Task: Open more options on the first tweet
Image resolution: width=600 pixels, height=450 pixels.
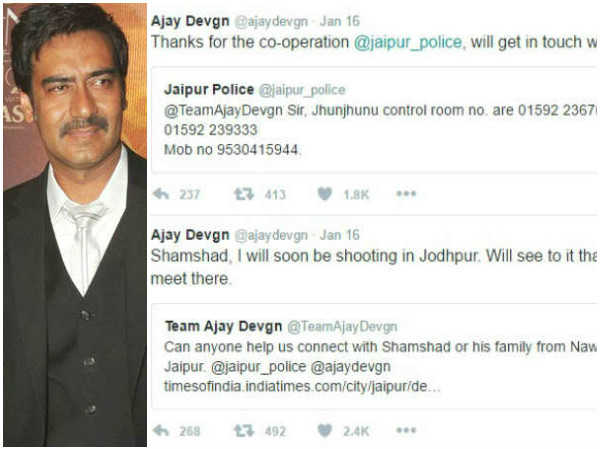Action: 406,194
